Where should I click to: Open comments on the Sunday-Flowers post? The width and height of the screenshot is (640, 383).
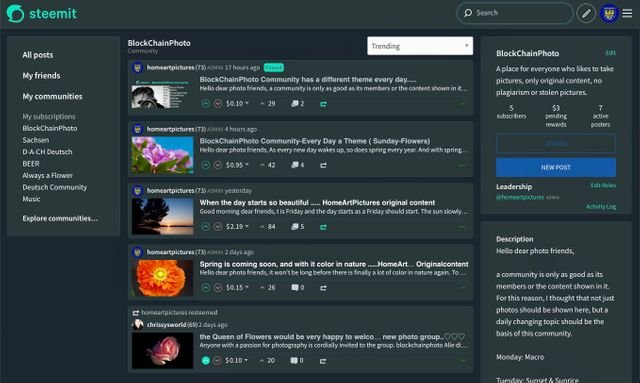click(x=298, y=165)
